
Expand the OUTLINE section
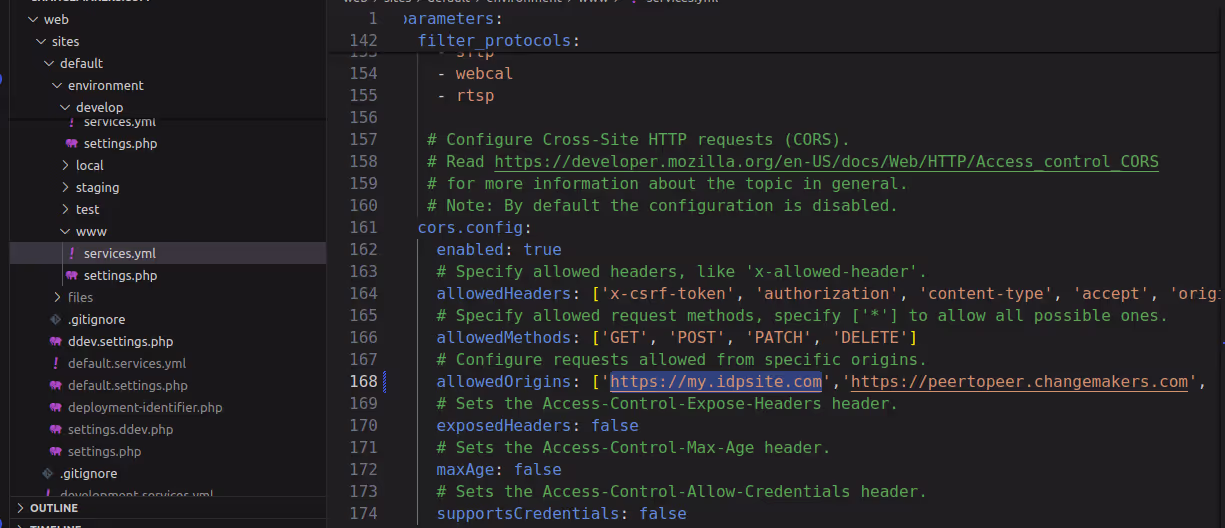coord(20,508)
